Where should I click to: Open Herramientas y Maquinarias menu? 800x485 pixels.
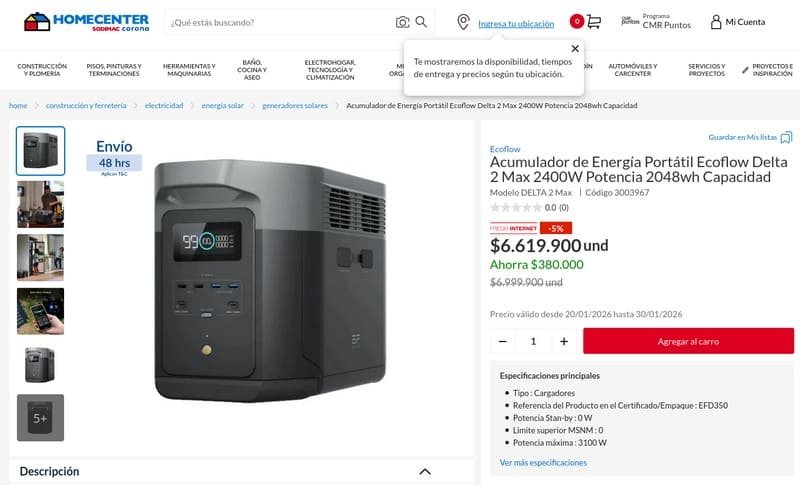[x=189, y=70]
